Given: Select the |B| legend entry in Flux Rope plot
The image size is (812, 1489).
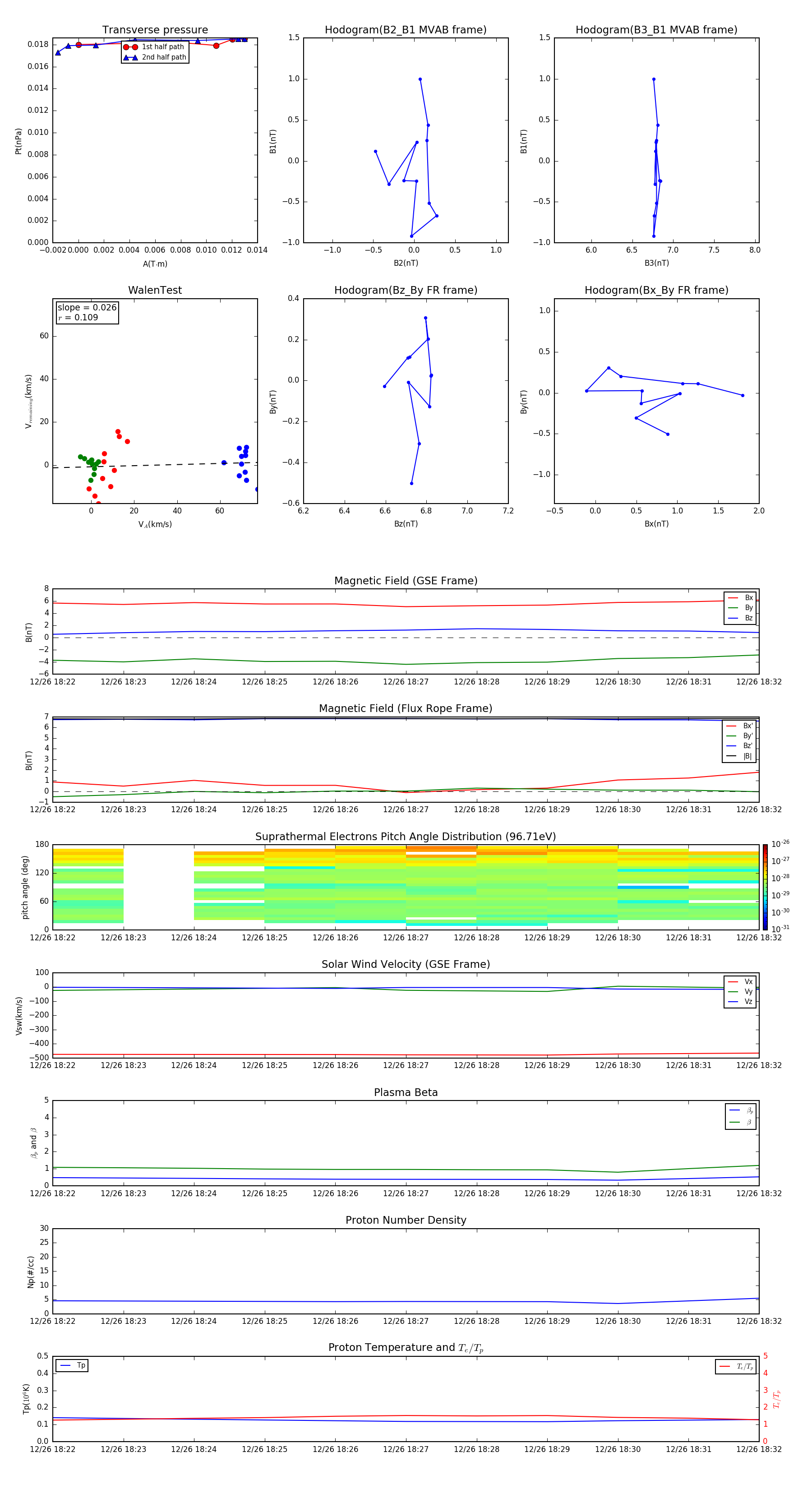Looking at the screenshot, I should (x=739, y=756).
